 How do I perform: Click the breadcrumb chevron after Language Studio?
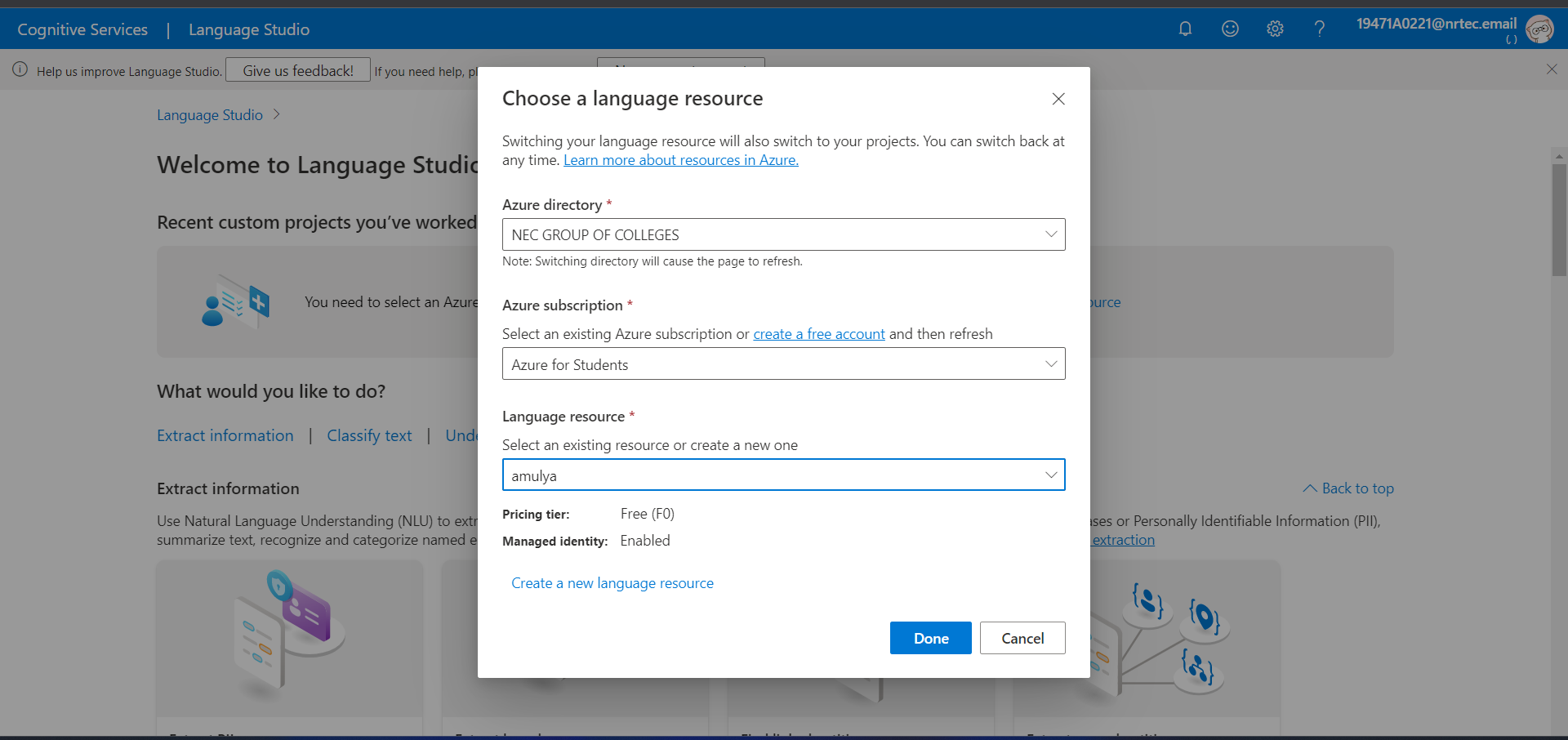click(276, 114)
